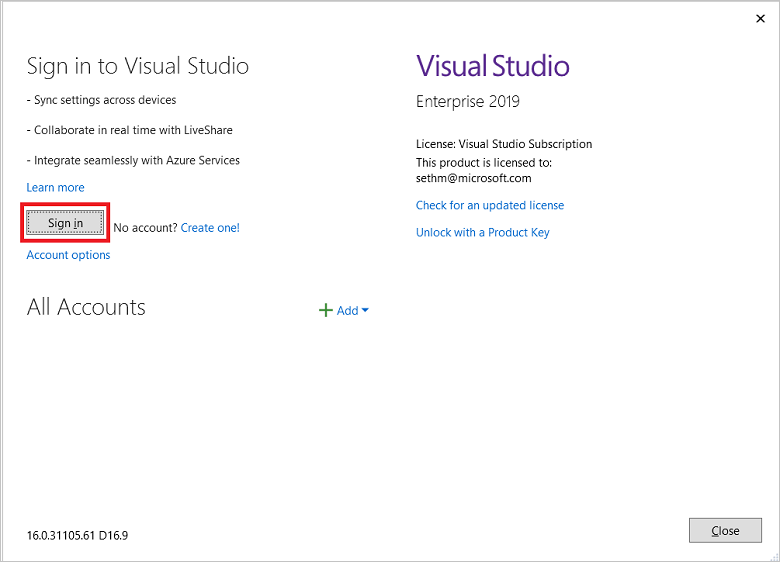Click the Sign in button
This screenshot has height=562, width=780.
pyautogui.click(x=65, y=223)
